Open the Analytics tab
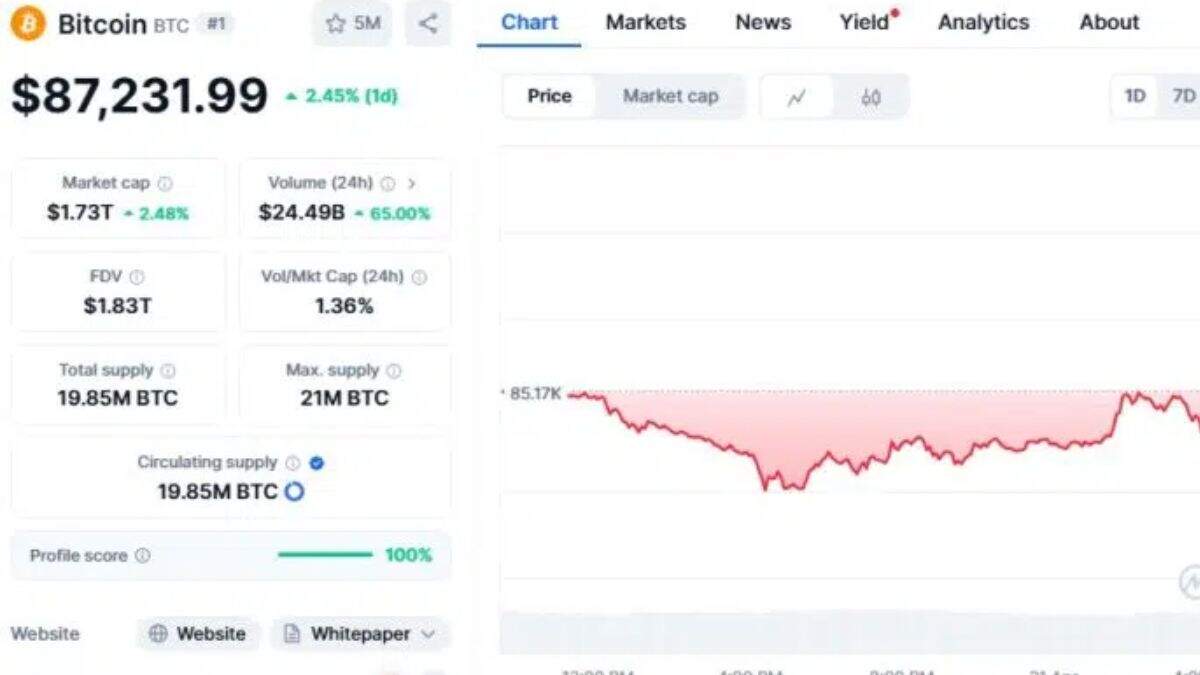The image size is (1200, 675). (x=983, y=22)
